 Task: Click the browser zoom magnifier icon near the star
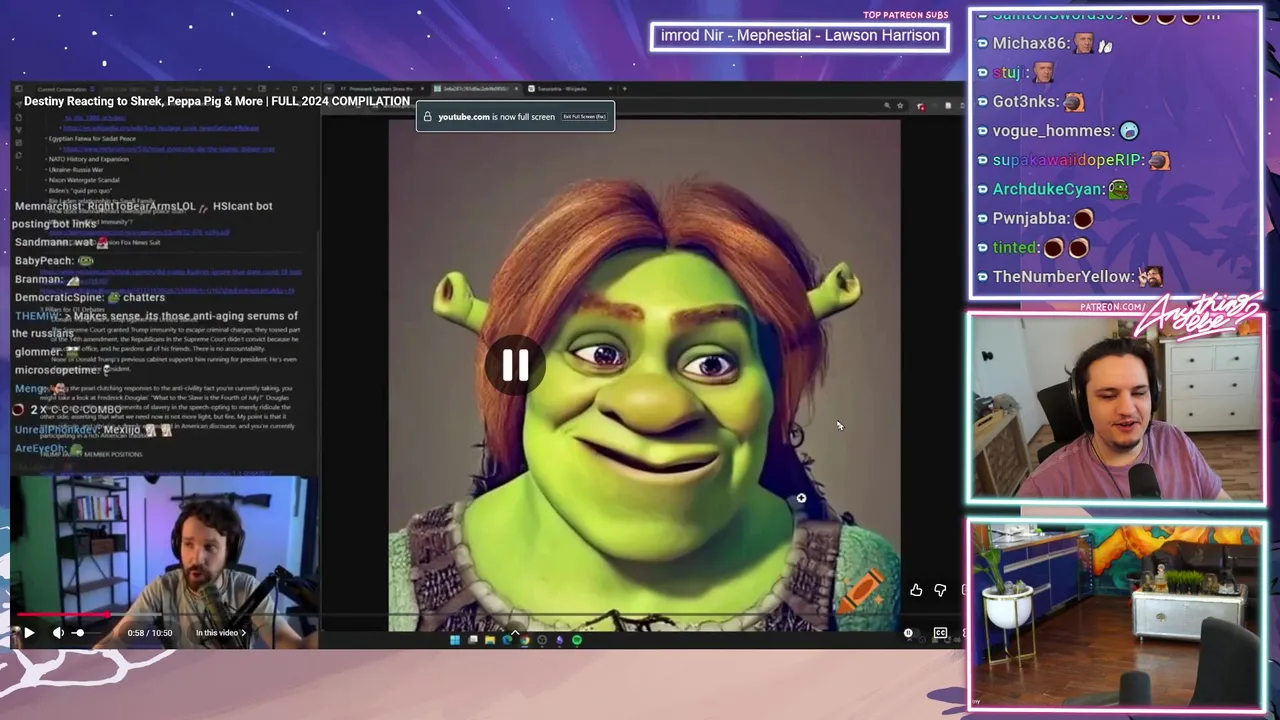pyautogui.click(x=887, y=105)
